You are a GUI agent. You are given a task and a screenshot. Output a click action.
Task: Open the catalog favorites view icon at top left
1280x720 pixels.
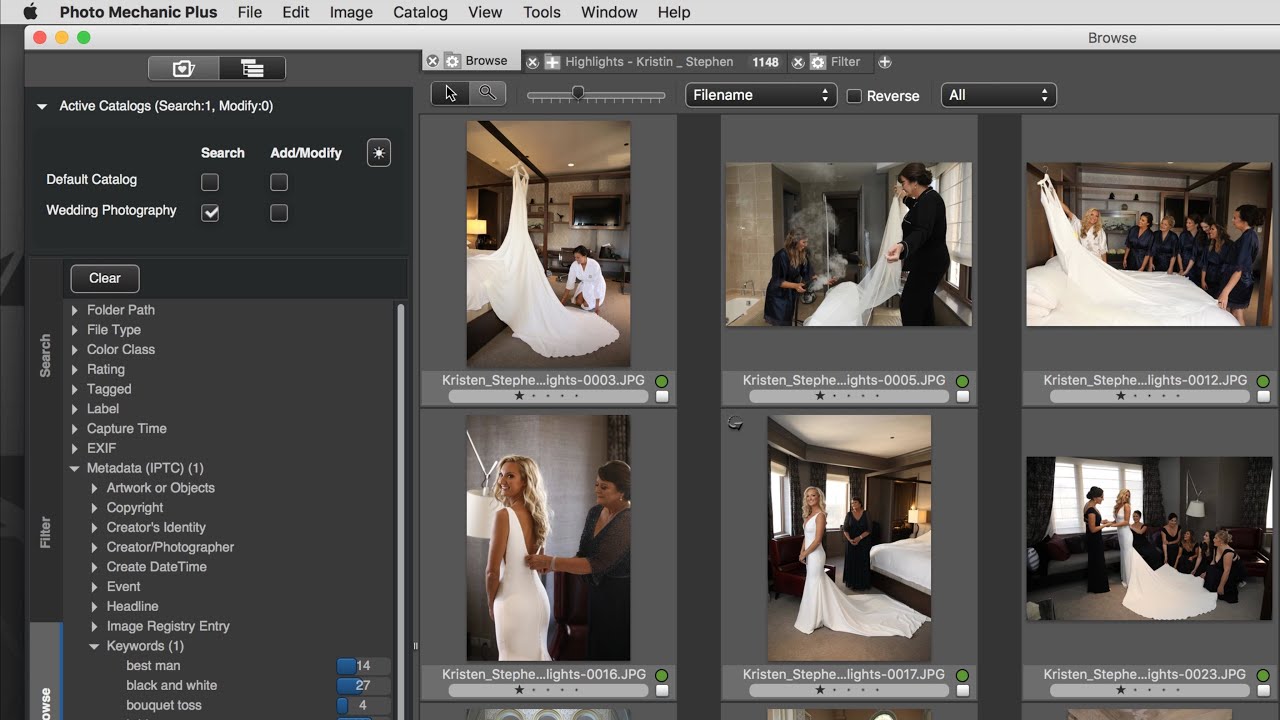tap(182, 68)
